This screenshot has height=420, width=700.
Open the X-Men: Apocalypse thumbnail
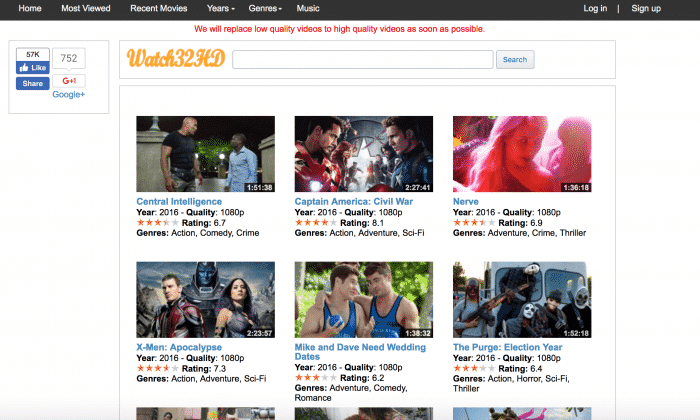point(205,299)
